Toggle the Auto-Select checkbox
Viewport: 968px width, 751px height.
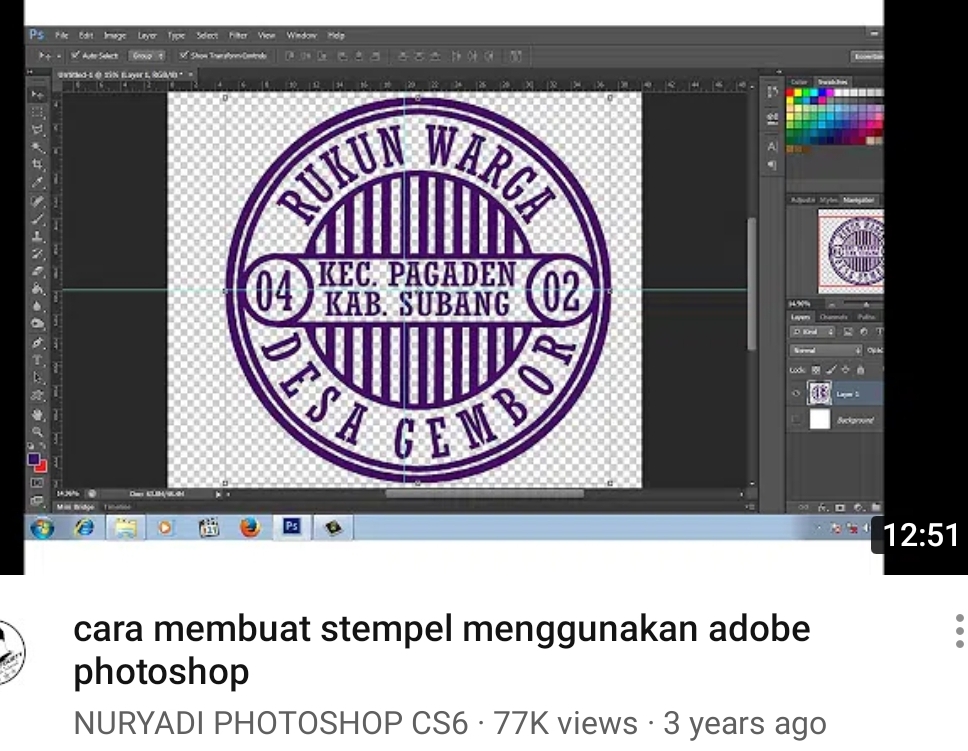75,56
